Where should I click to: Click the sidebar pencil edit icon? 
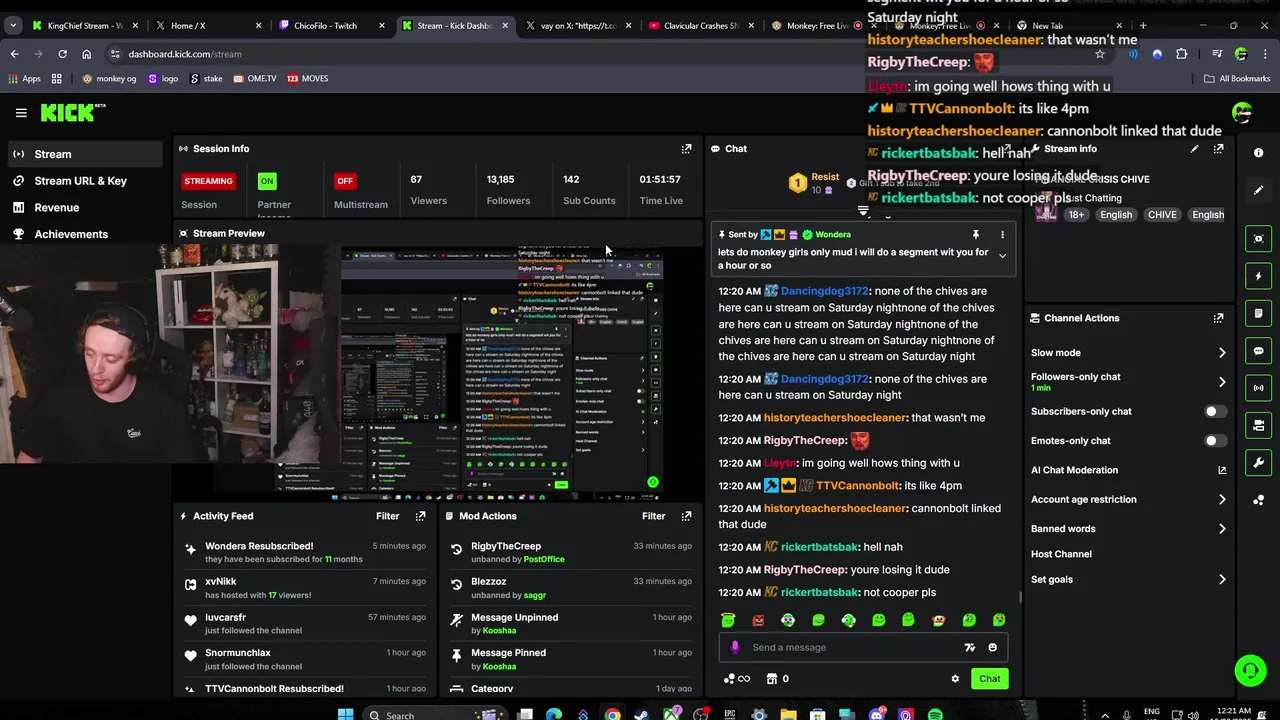coord(1259,190)
